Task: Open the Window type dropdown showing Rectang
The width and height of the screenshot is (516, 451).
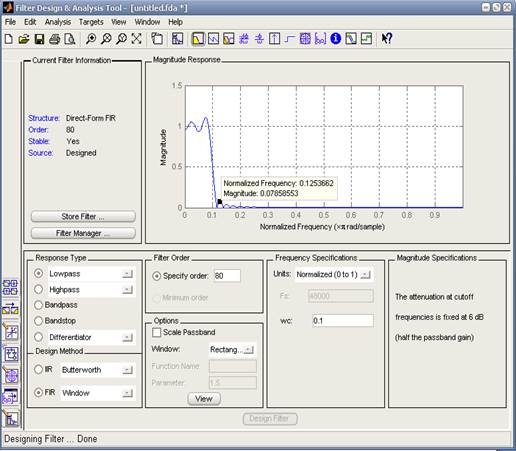Action: click(232, 350)
